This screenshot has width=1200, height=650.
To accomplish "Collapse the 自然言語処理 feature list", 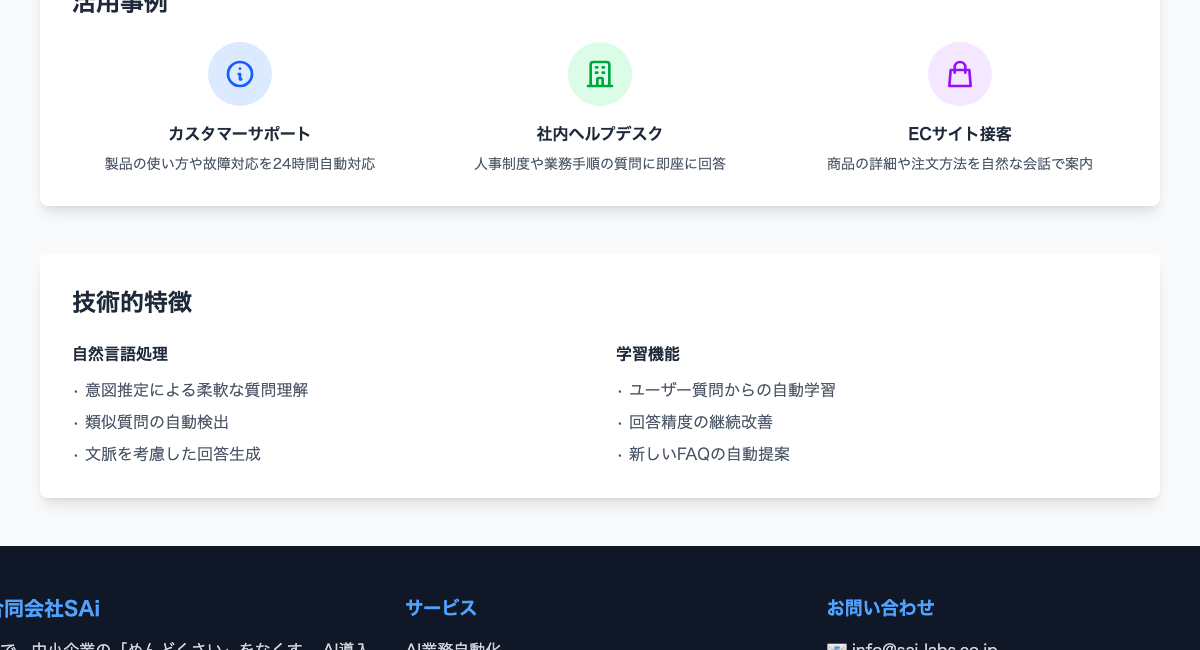I will click(120, 354).
